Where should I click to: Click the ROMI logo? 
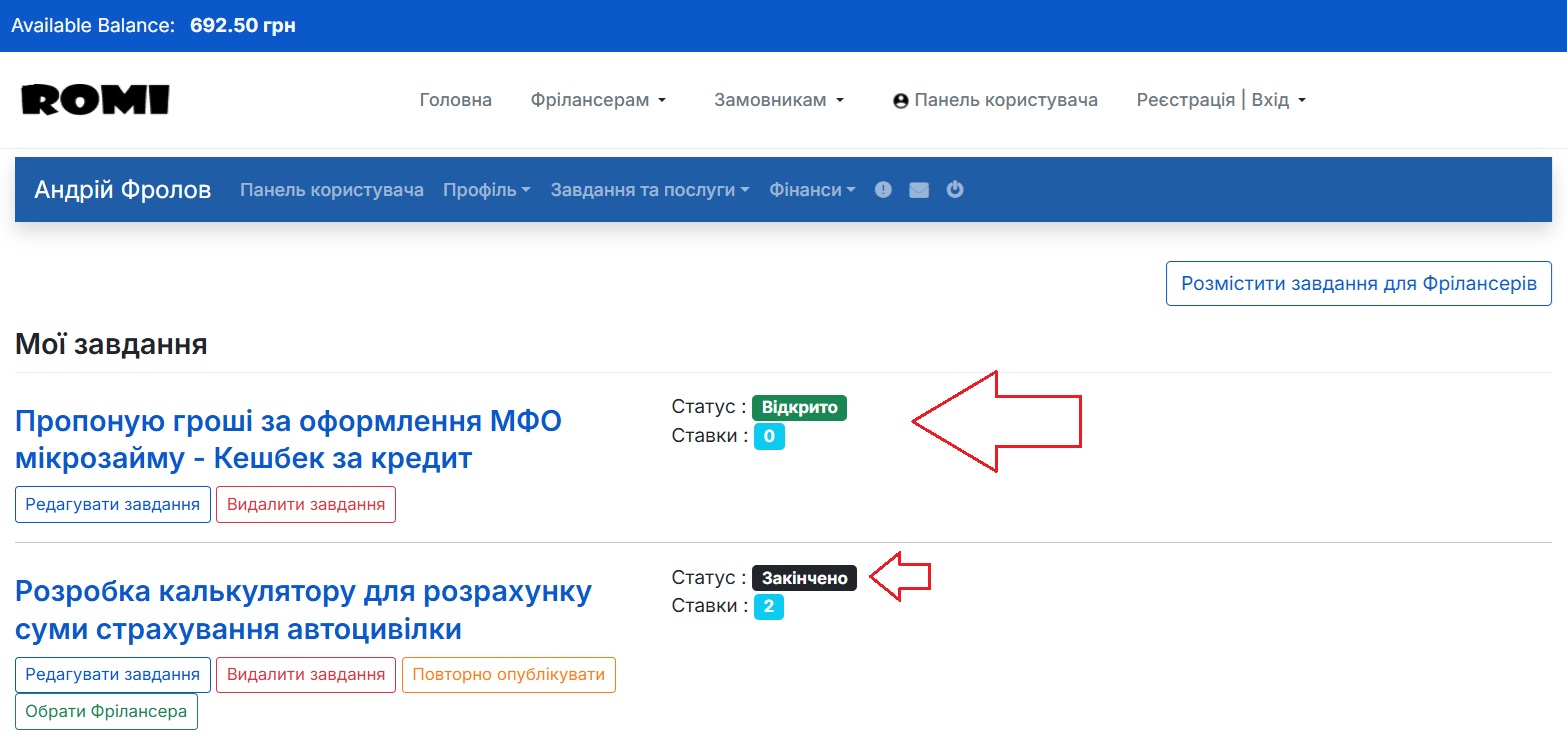[95, 99]
